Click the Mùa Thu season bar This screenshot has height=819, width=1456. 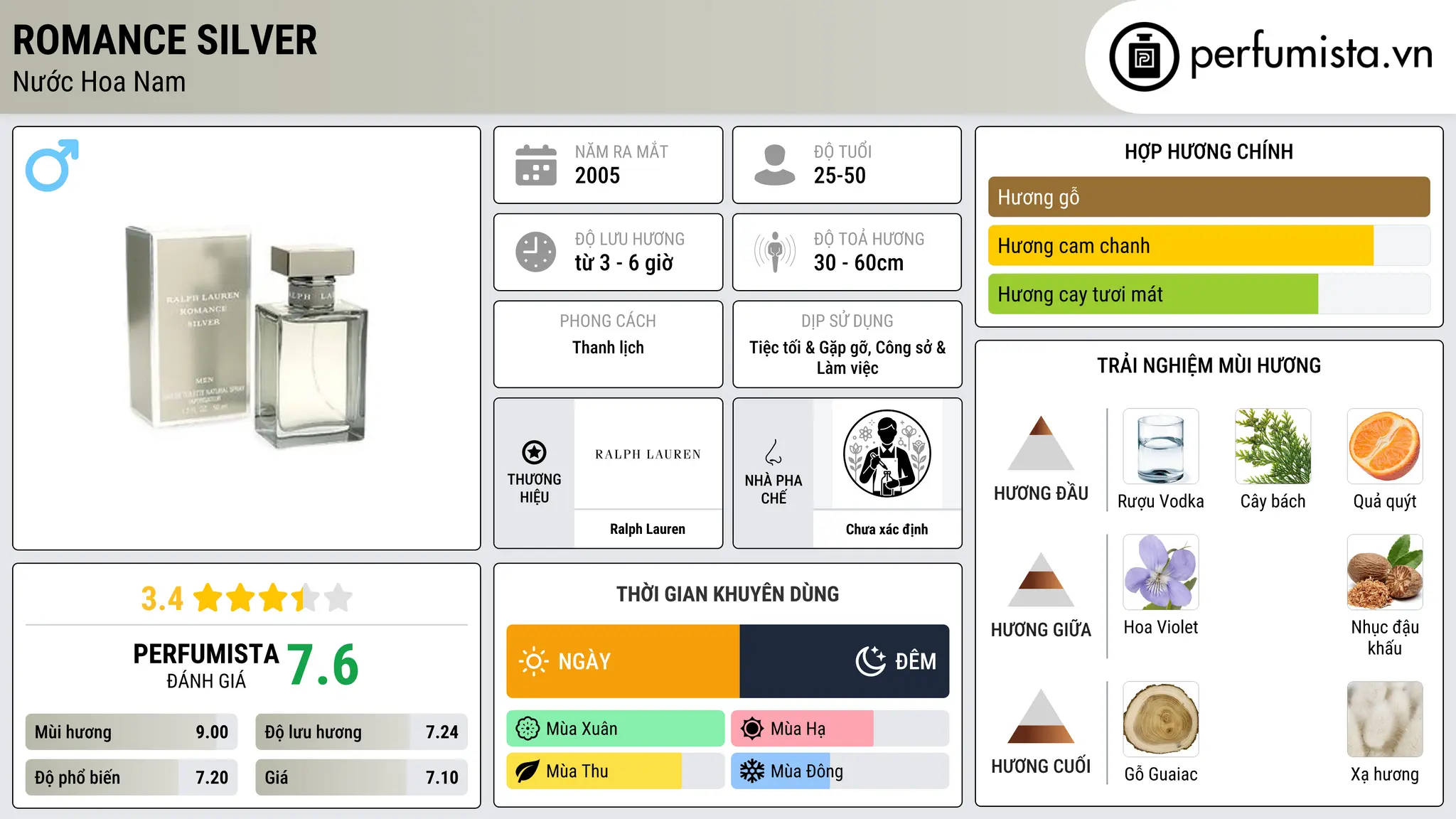[x=615, y=771]
